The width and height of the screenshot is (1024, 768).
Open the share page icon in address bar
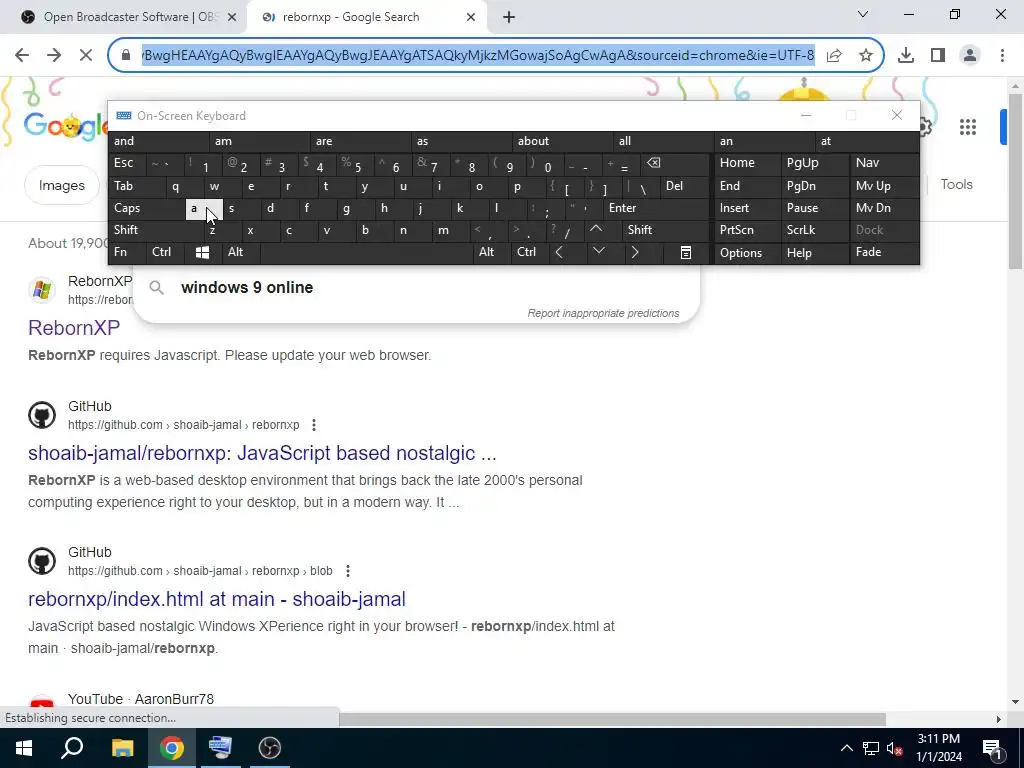pos(834,56)
